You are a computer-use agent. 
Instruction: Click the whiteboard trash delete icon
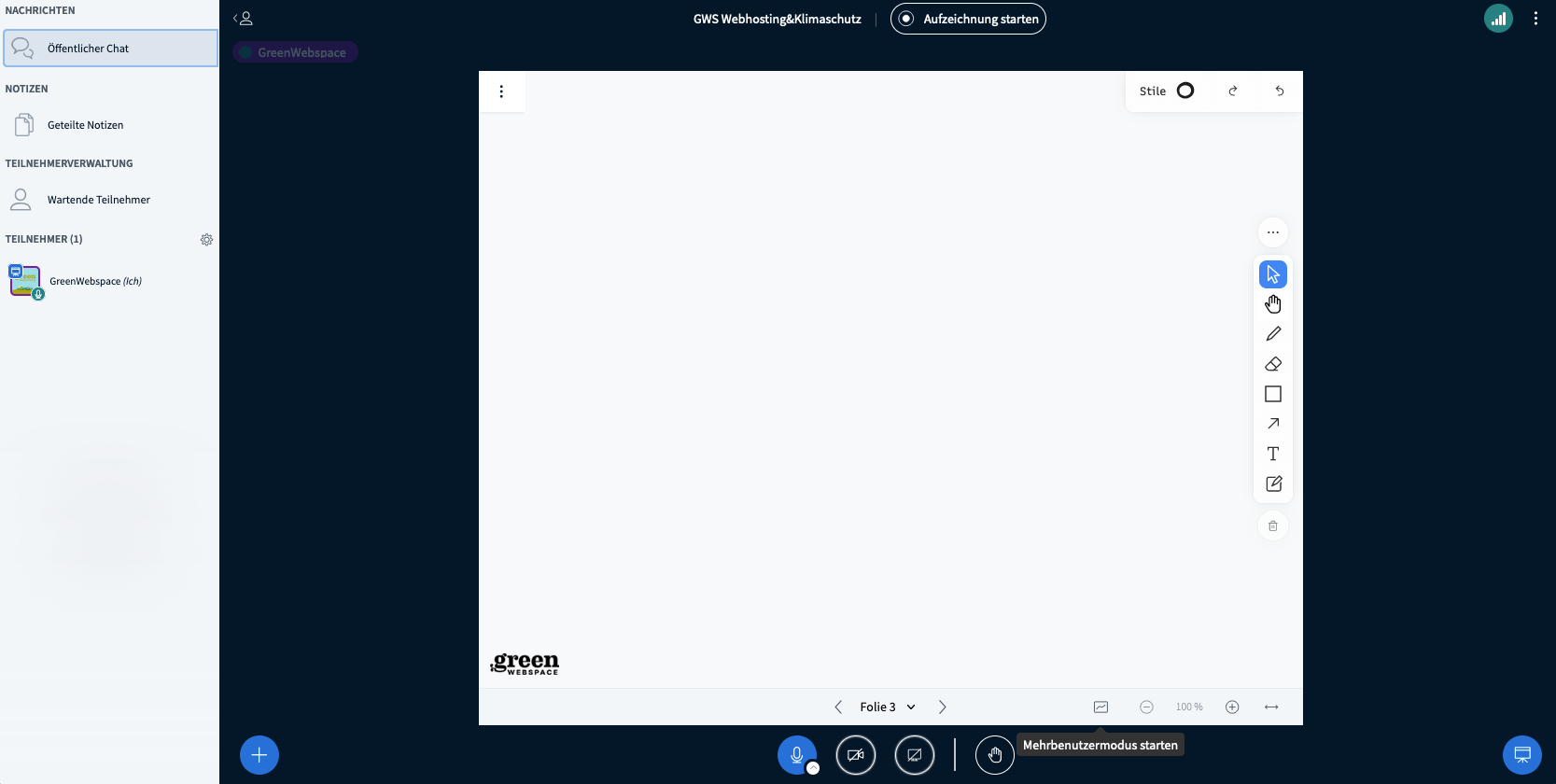coord(1273,526)
